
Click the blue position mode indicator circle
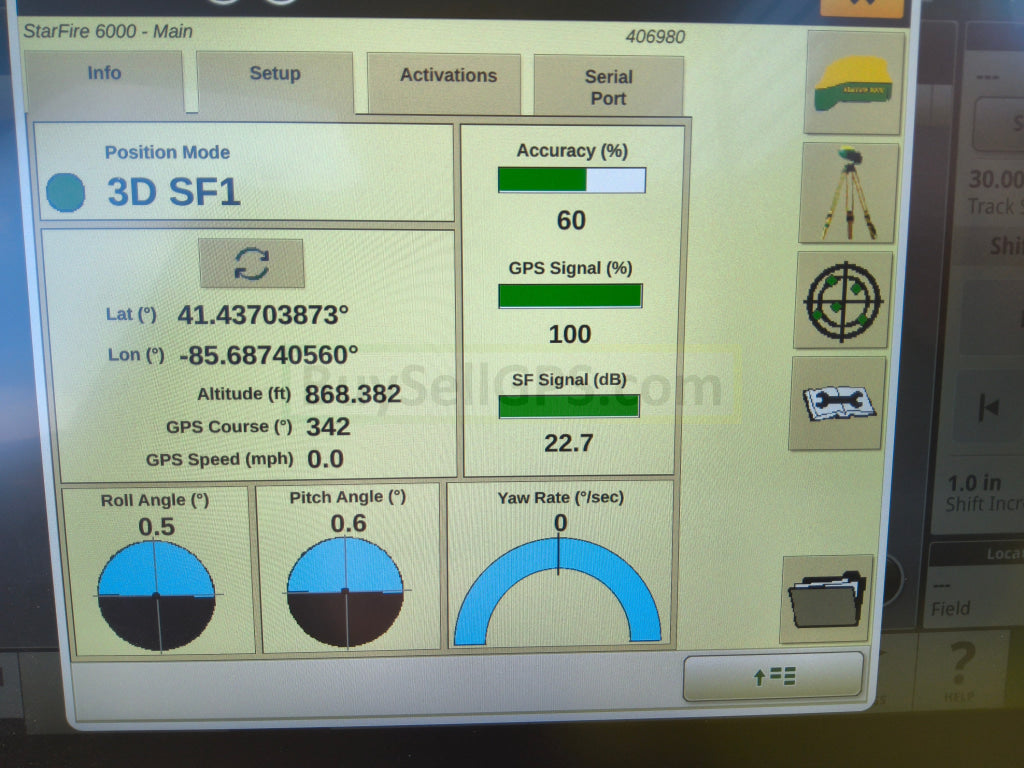65,193
